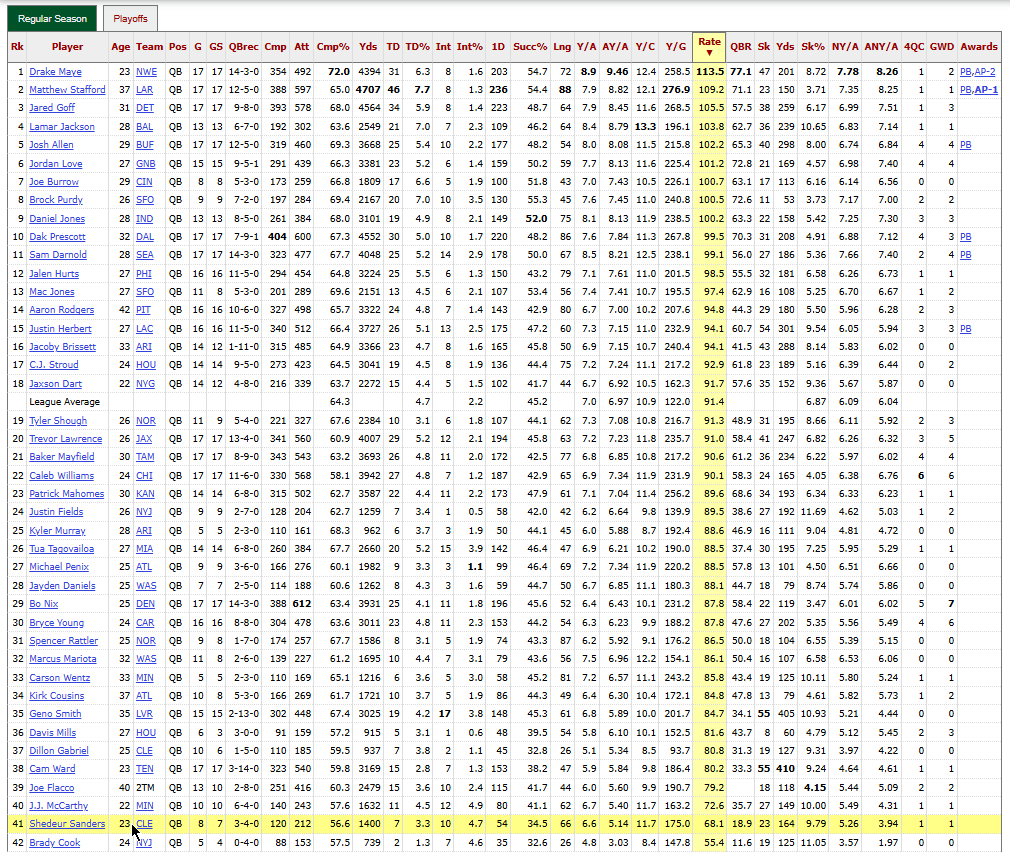The width and height of the screenshot is (1010, 857).
Task: Sort by the Sk% column header
Action: (813, 46)
